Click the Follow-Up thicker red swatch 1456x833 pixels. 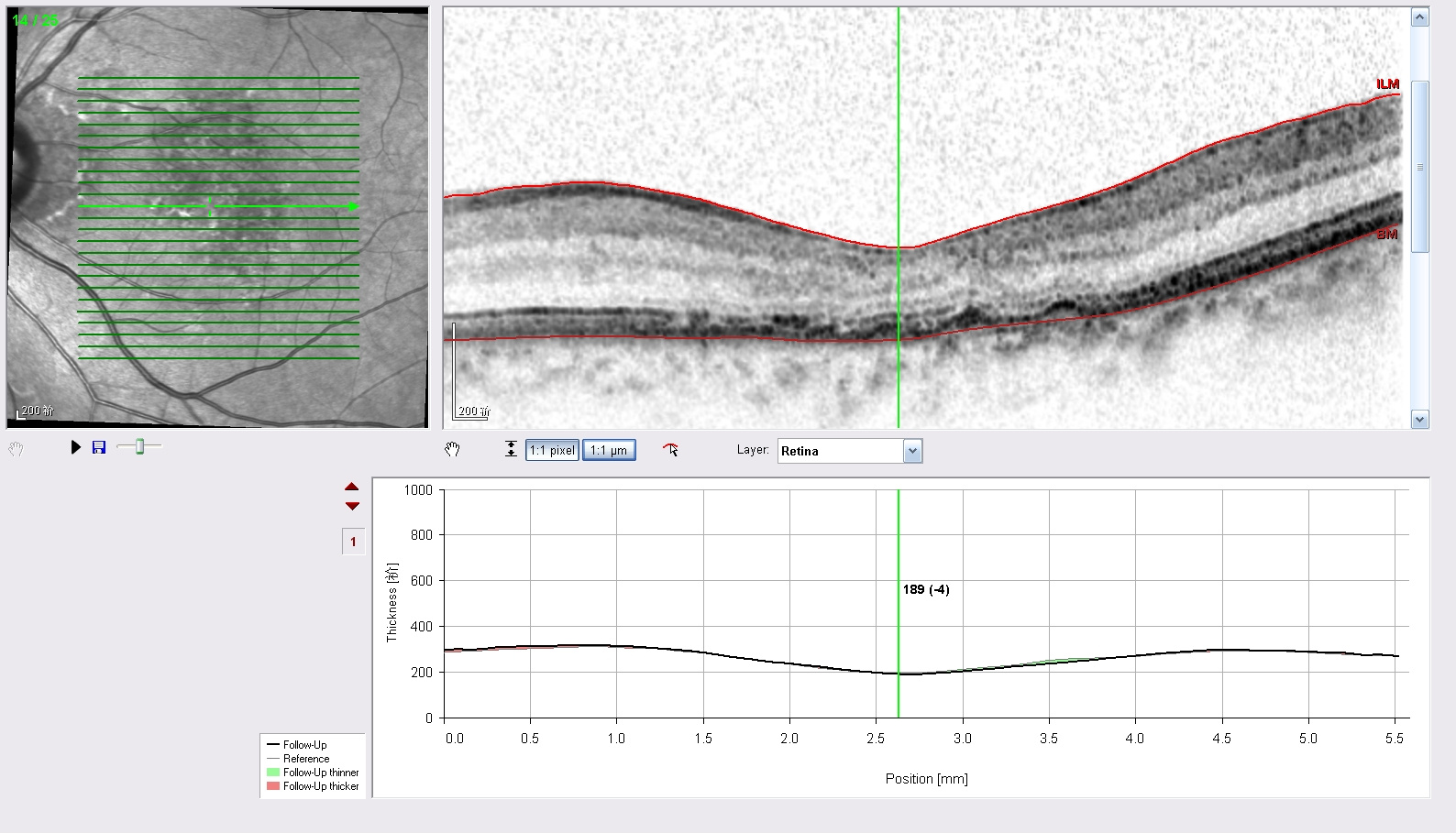272,786
